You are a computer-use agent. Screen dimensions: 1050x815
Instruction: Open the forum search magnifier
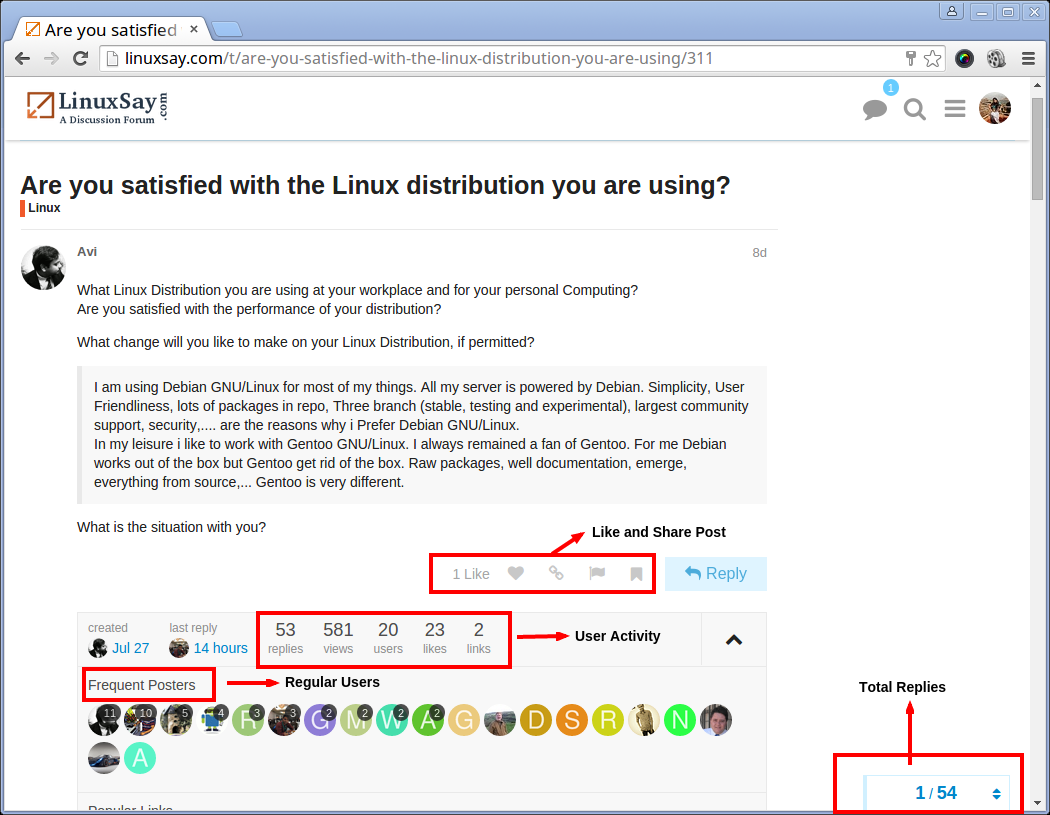914,108
